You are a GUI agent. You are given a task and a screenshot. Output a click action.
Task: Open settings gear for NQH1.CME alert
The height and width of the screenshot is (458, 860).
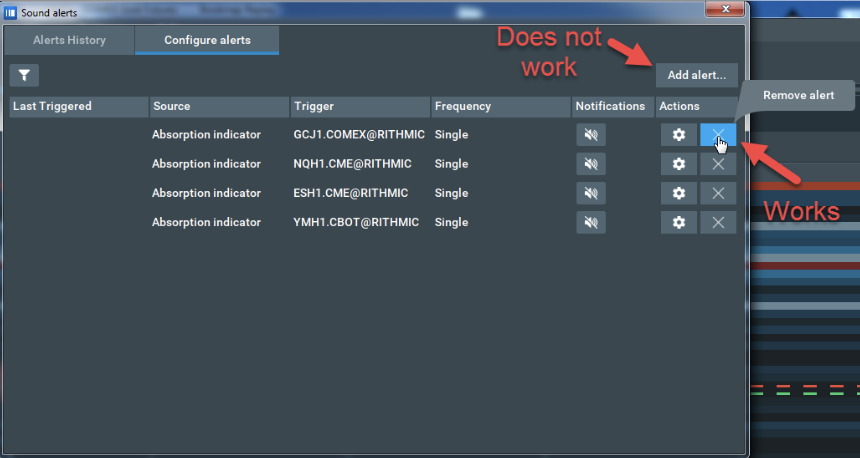click(678, 164)
